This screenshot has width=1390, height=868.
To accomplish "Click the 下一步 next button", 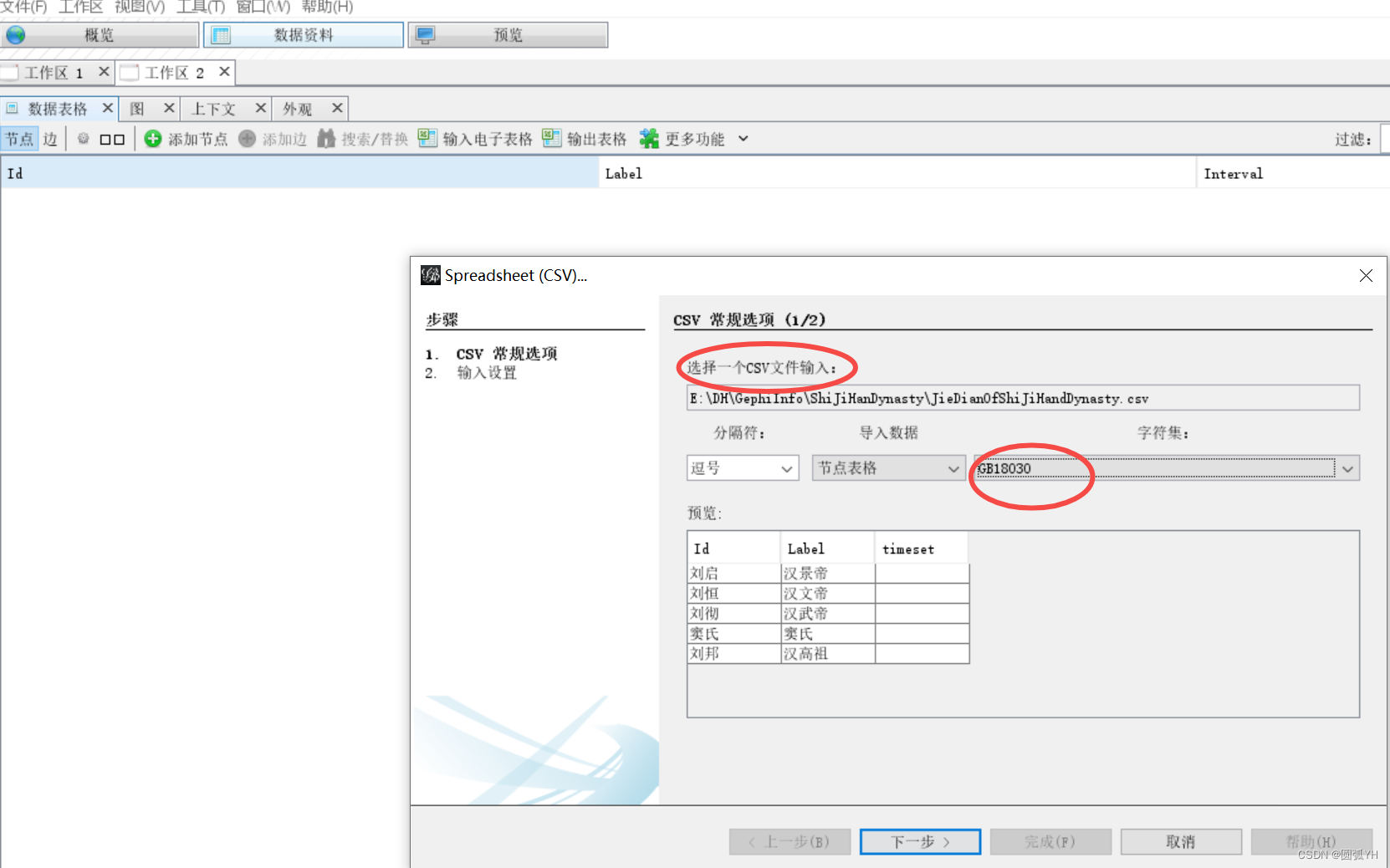I will (x=919, y=841).
